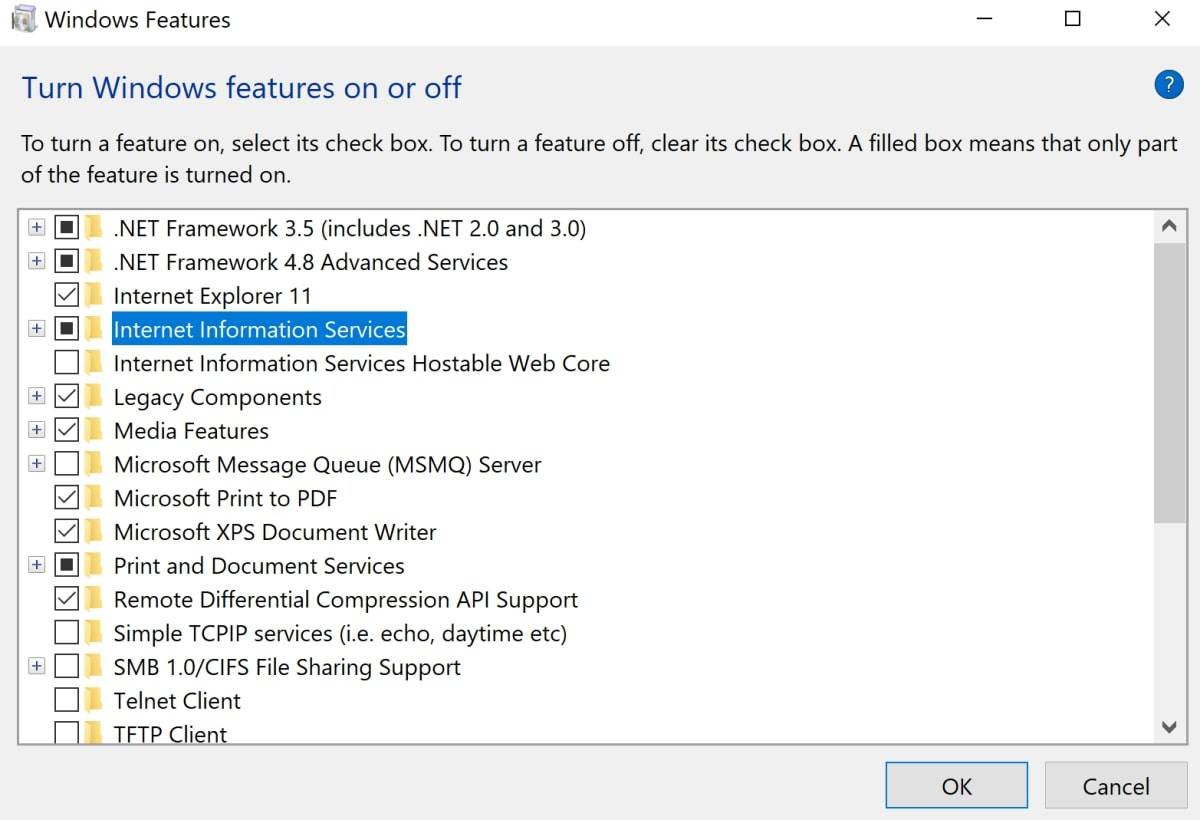Expand SMB 1.0/CIFS File Sharing Support
This screenshot has height=820, width=1200.
tap(37, 667)
